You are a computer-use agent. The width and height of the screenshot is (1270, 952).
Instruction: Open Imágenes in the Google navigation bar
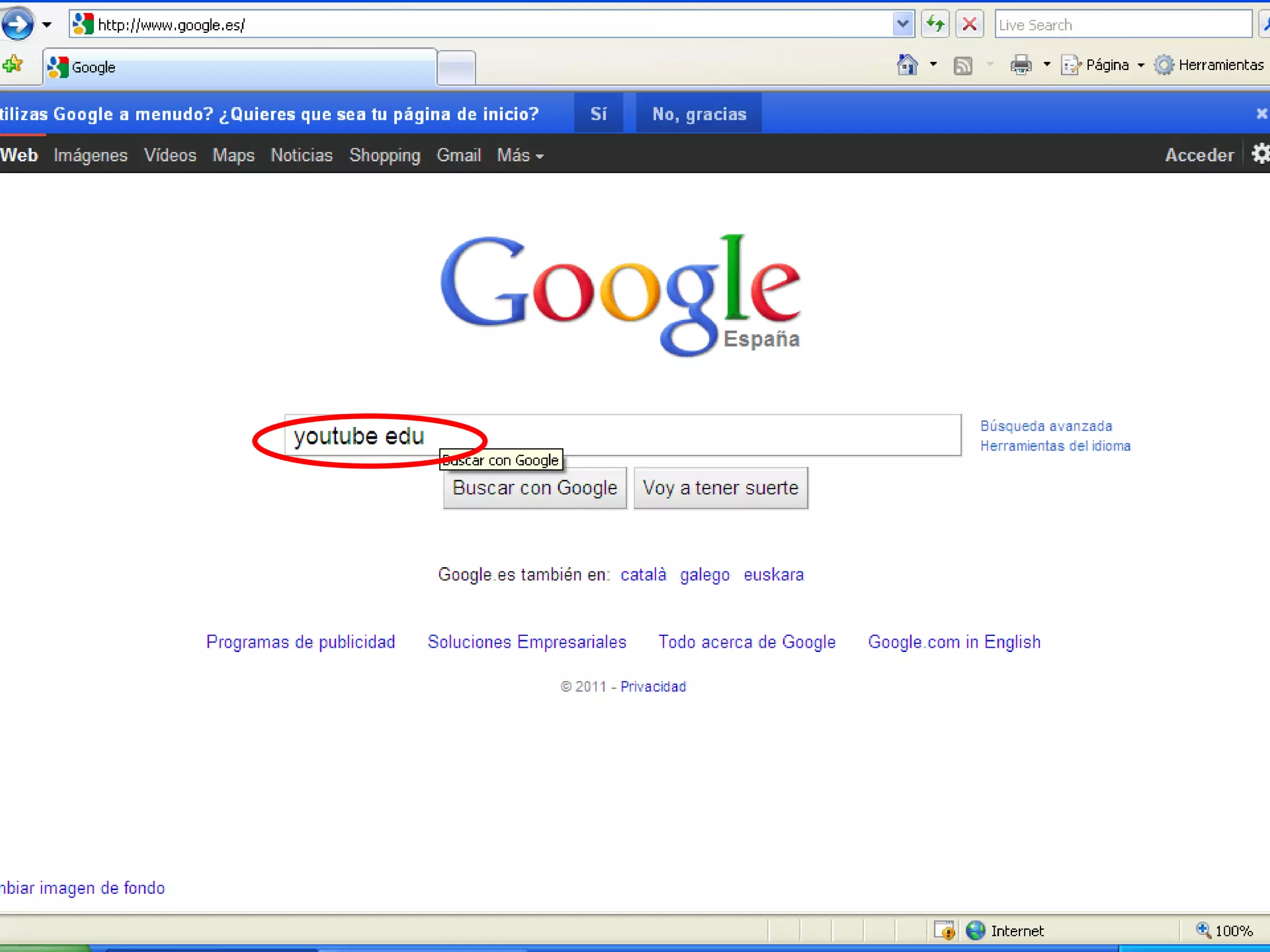click(91, 156)
